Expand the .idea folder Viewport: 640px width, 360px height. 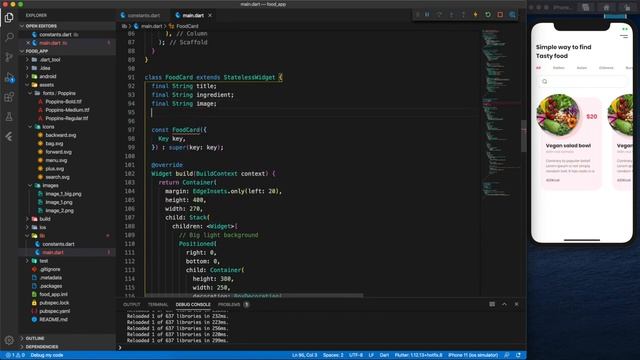point(45,68)
